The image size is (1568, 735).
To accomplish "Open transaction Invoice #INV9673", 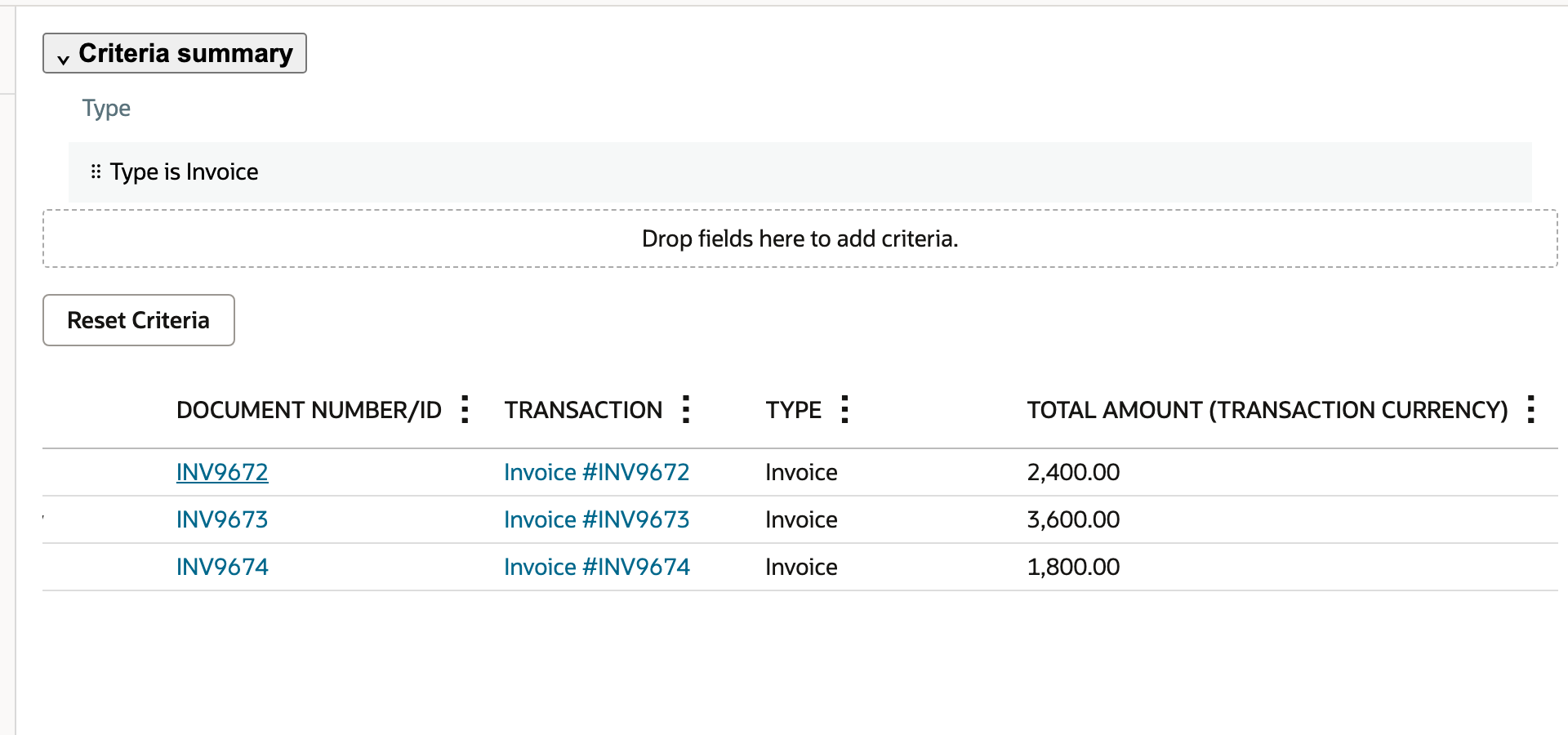I will coord(597,519).
